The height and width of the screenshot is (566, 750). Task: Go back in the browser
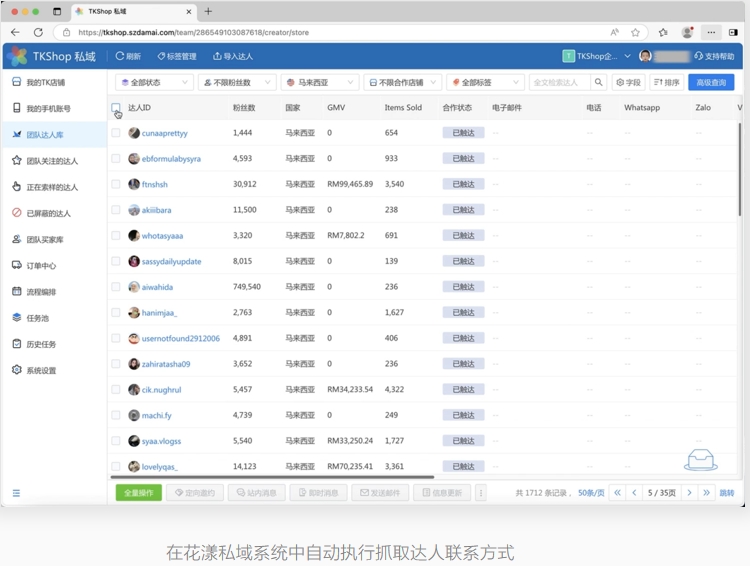coord(15,32)
